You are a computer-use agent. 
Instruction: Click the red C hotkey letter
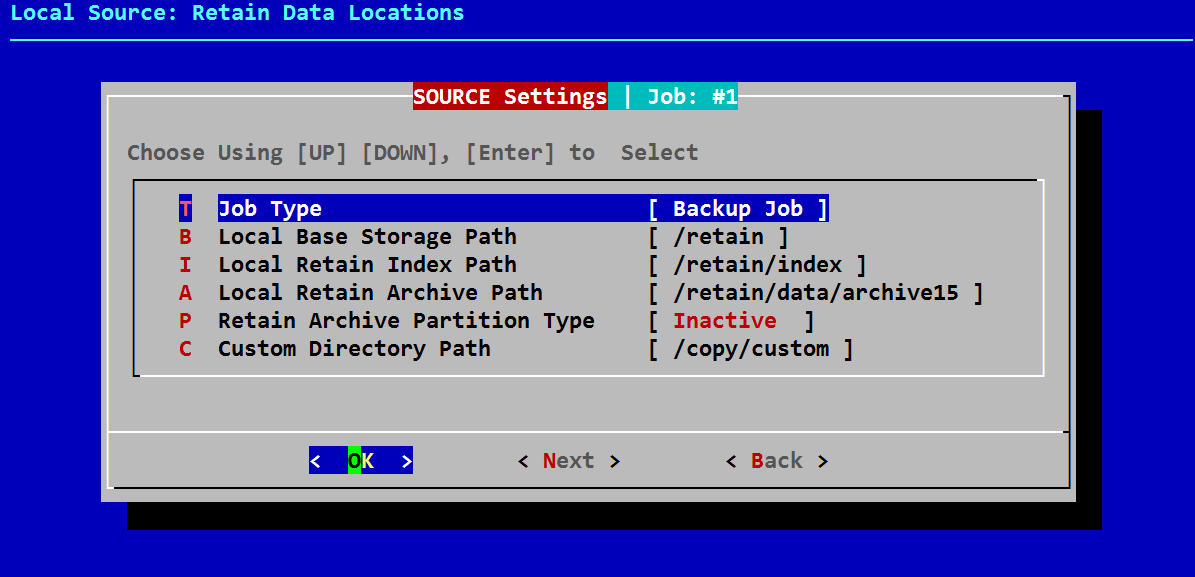coord(185,349)
